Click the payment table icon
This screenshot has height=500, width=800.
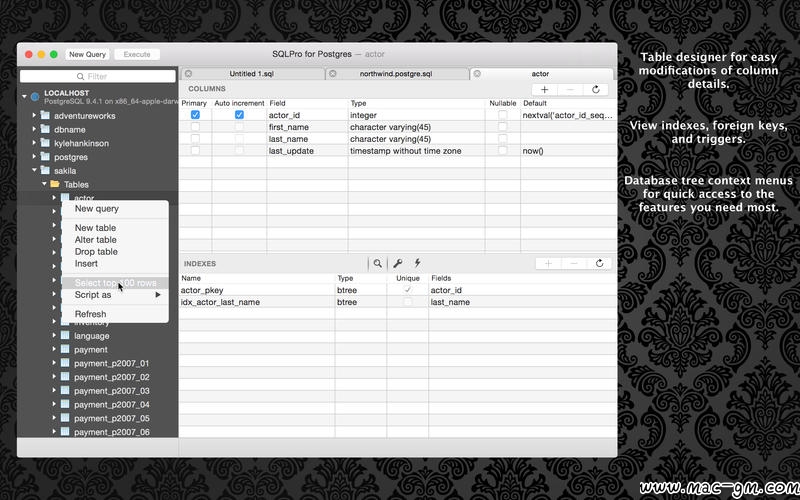[x=65, y=349]
